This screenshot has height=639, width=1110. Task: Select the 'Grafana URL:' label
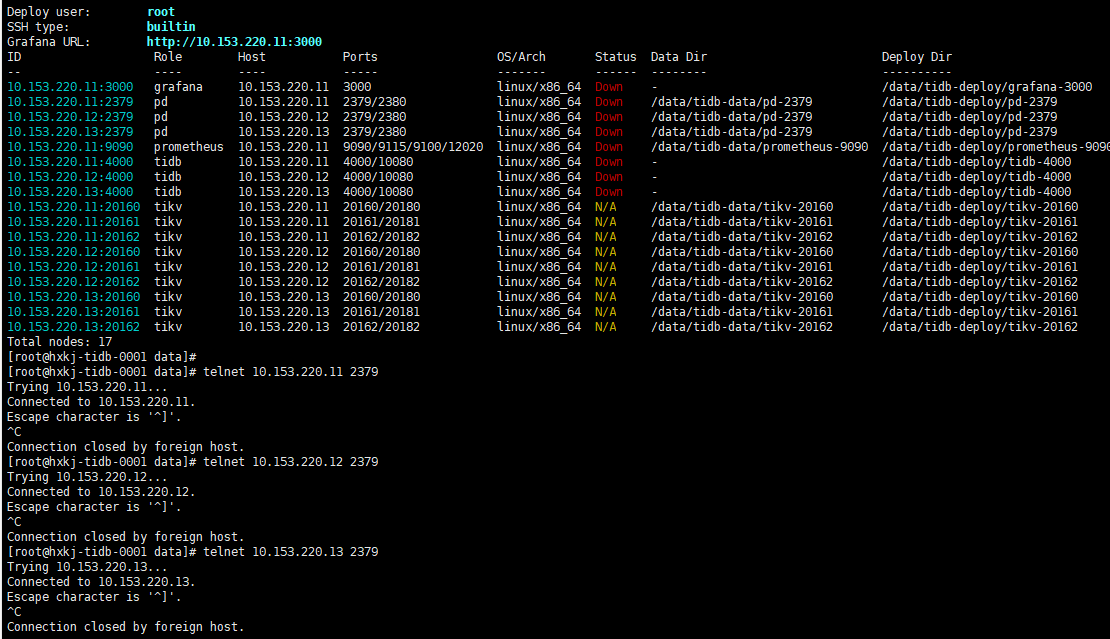pyautogui.click(x=49, y=42)
